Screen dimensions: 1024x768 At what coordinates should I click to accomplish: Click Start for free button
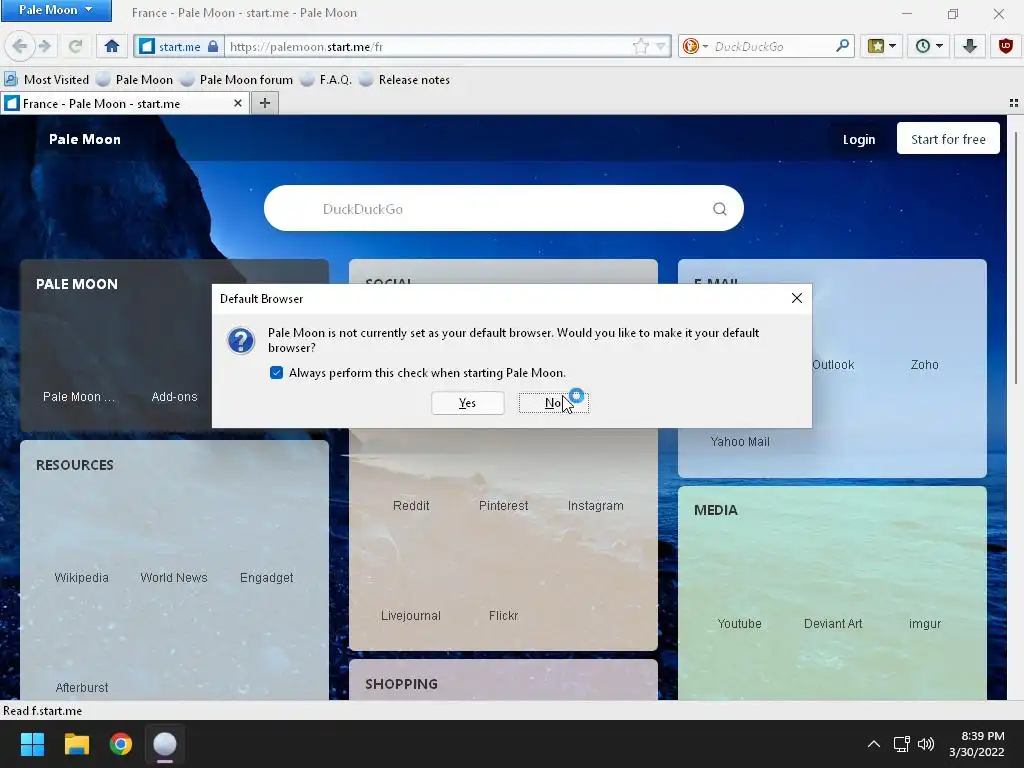948,139
